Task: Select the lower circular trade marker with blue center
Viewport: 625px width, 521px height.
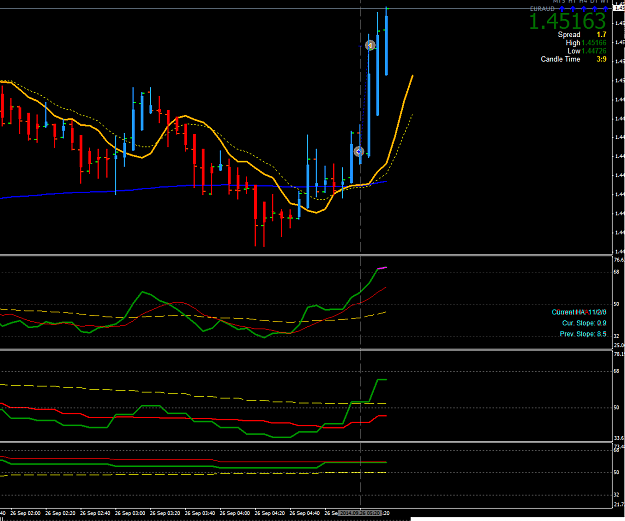Action: coord(359,151)
